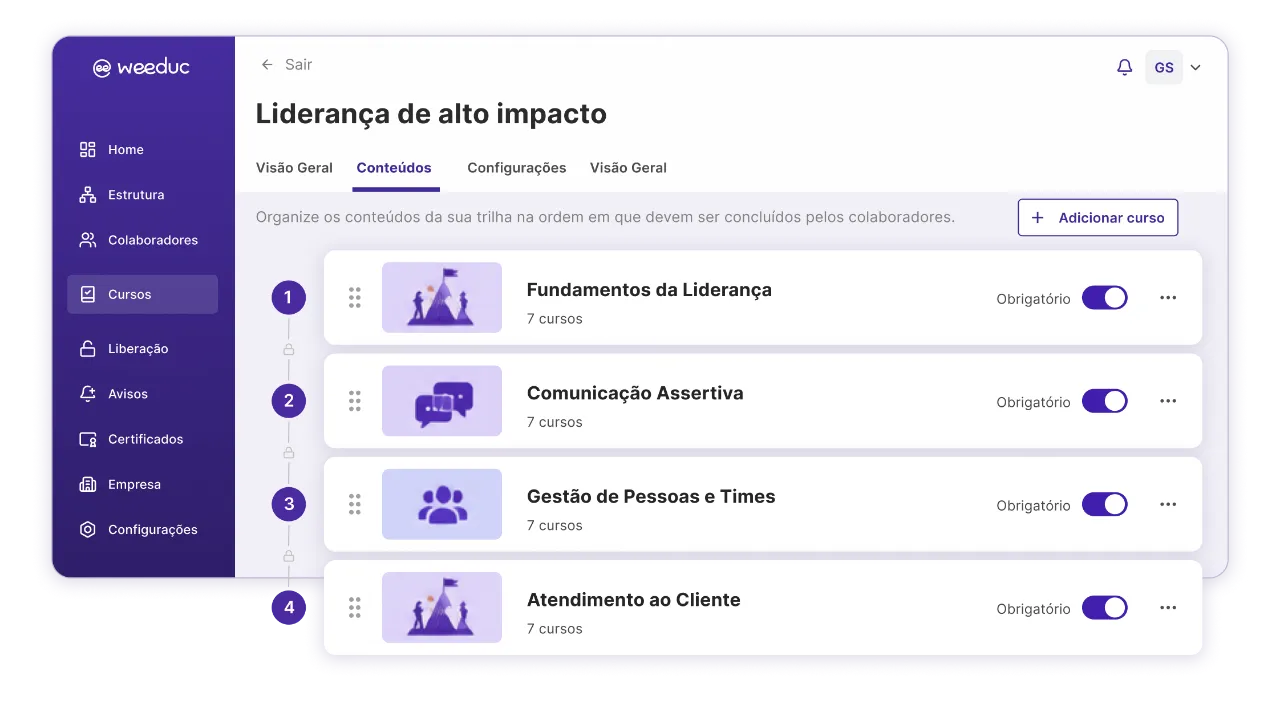Open more options for Comunicação Assertiva
This screenshot has width=1280, height=704.
tap(1168, 401)
